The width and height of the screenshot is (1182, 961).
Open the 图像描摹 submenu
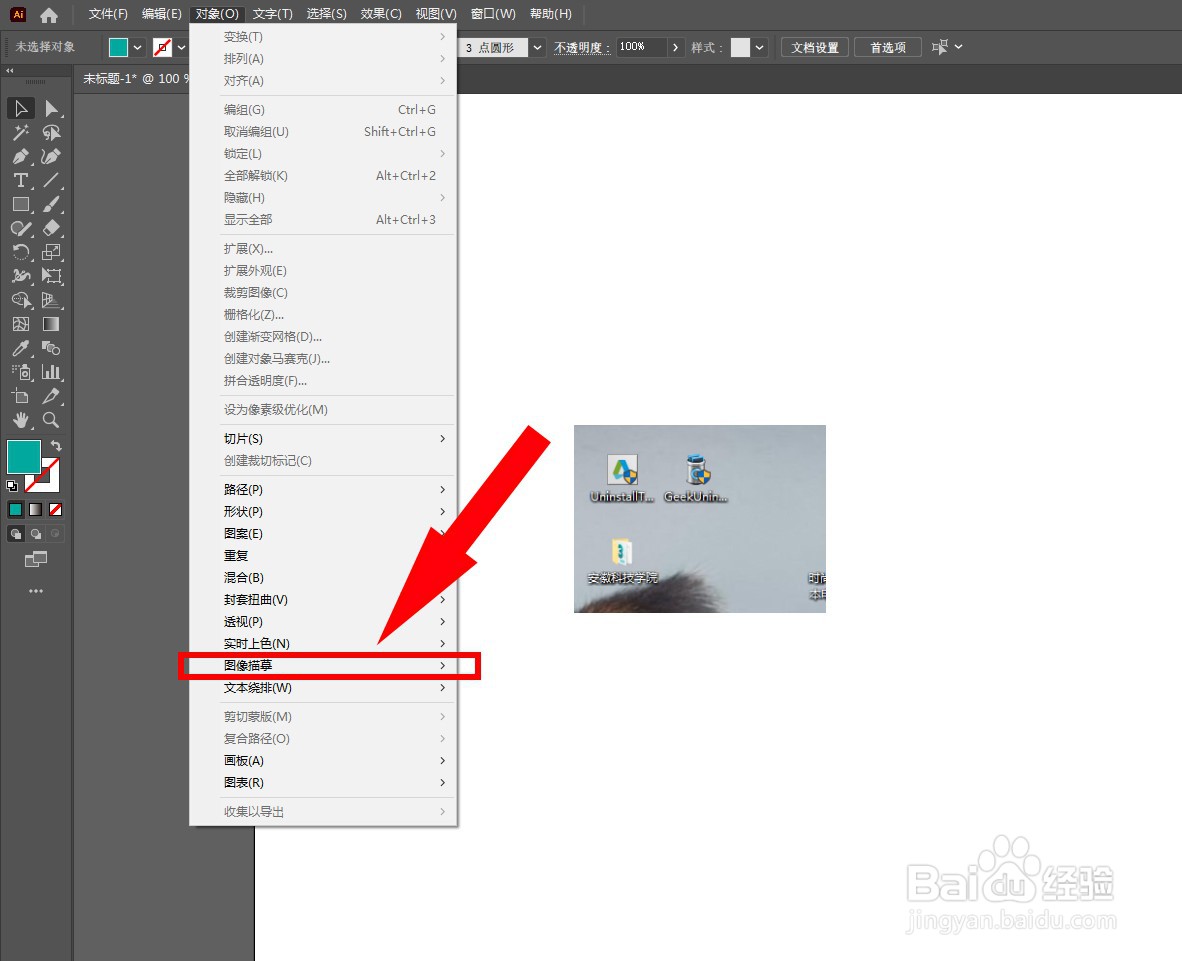pyautogui.click(x=323, y=666)
